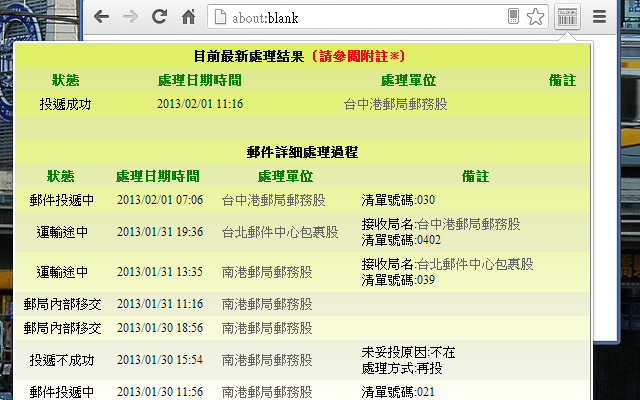Screen dimensions: 640x400
Task: Click the mobile device icon in address bar
Action: [x=513, y=16]
